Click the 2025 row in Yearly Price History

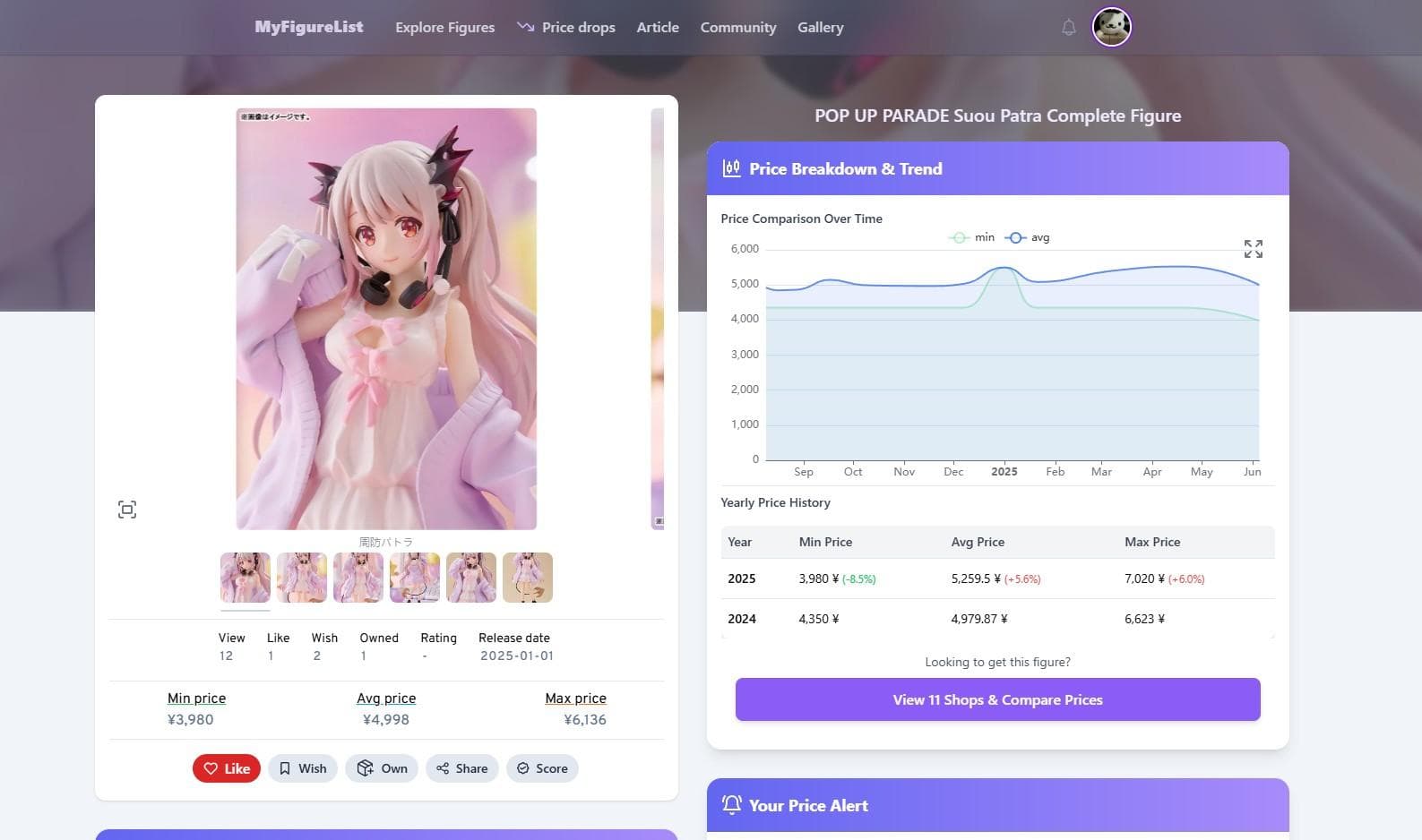click(x=997, y=579)
